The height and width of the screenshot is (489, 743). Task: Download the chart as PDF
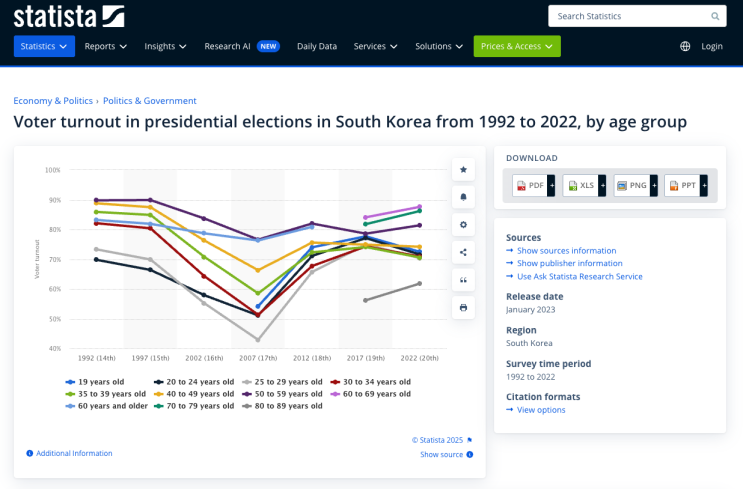(533, 185)
